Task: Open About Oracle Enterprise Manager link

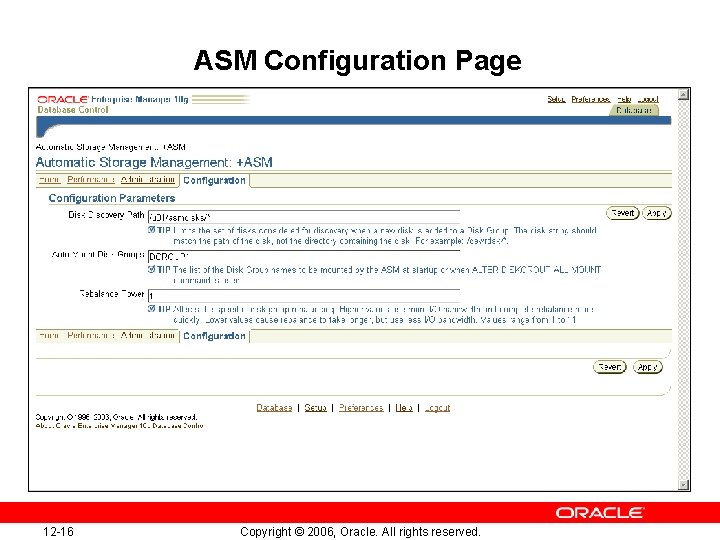Action: click(x=119, y=426)
